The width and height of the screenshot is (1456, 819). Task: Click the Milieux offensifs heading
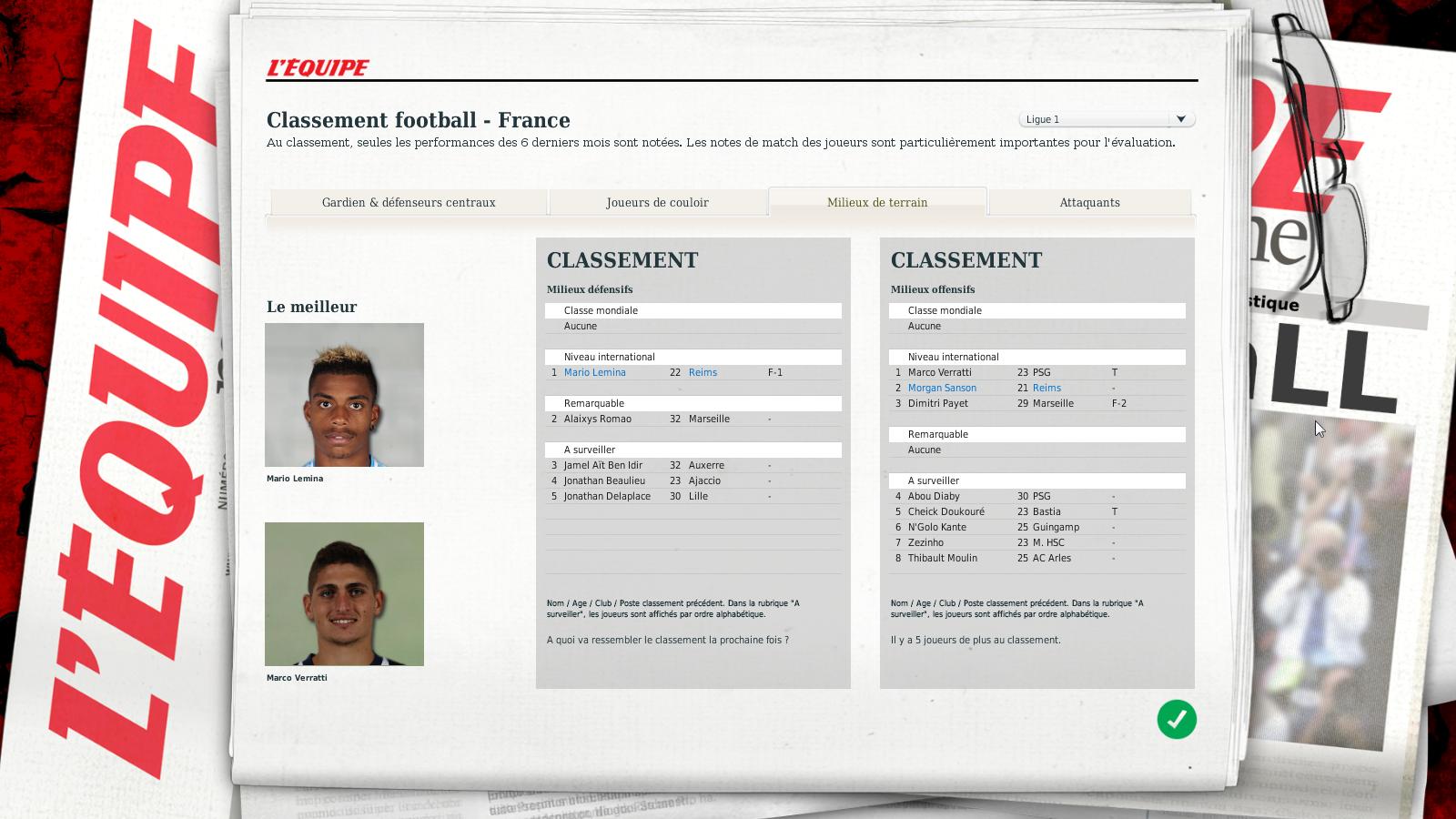coord(933,289)
